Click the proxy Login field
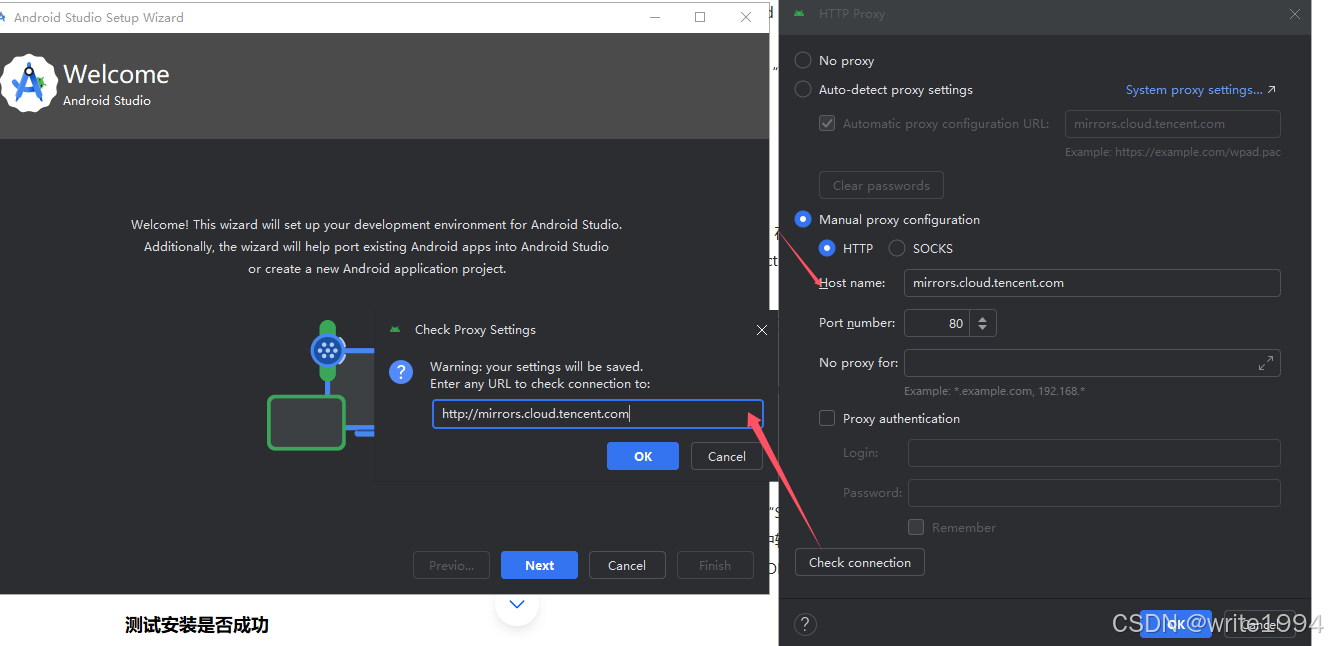This screenshot has width=1328, height=646. 1094,453
